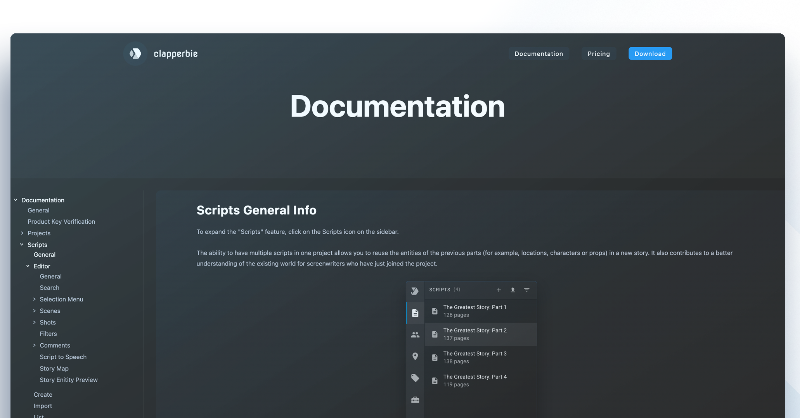Open General under the Scripts section
This screenshot has height=418, width=800.
[44, 255]
